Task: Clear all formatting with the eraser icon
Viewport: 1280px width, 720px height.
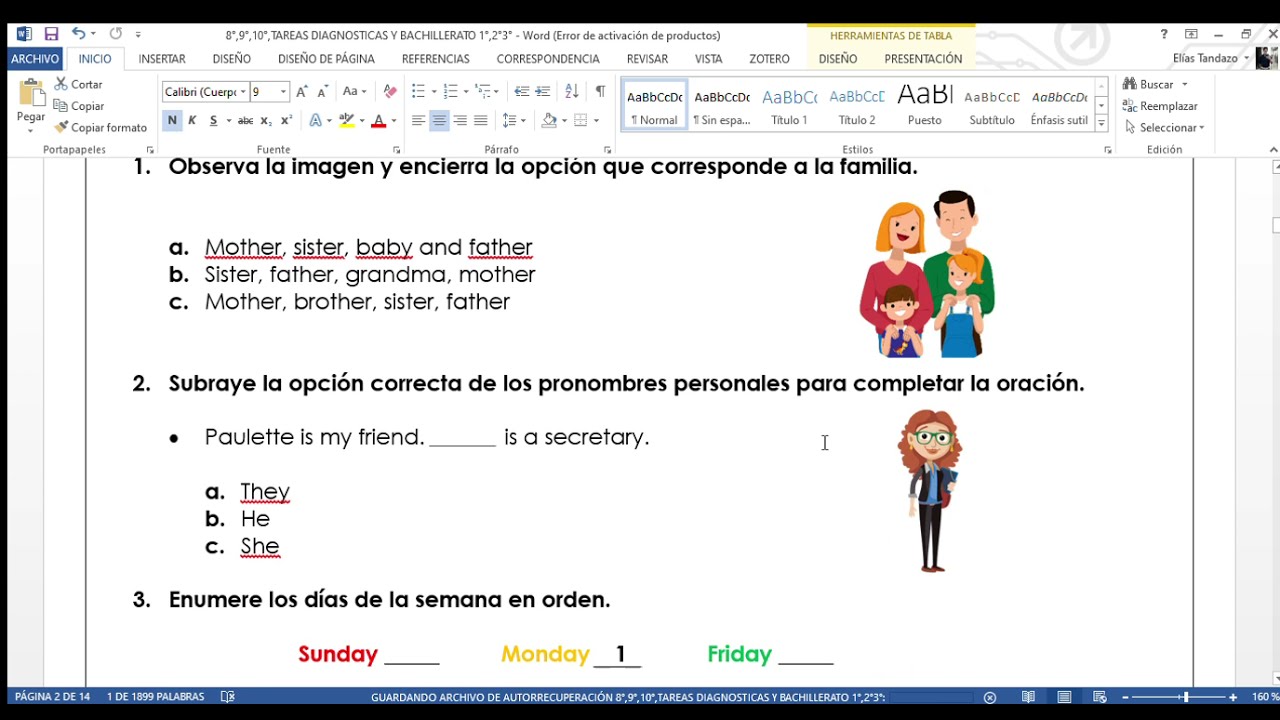Action: 390,92
